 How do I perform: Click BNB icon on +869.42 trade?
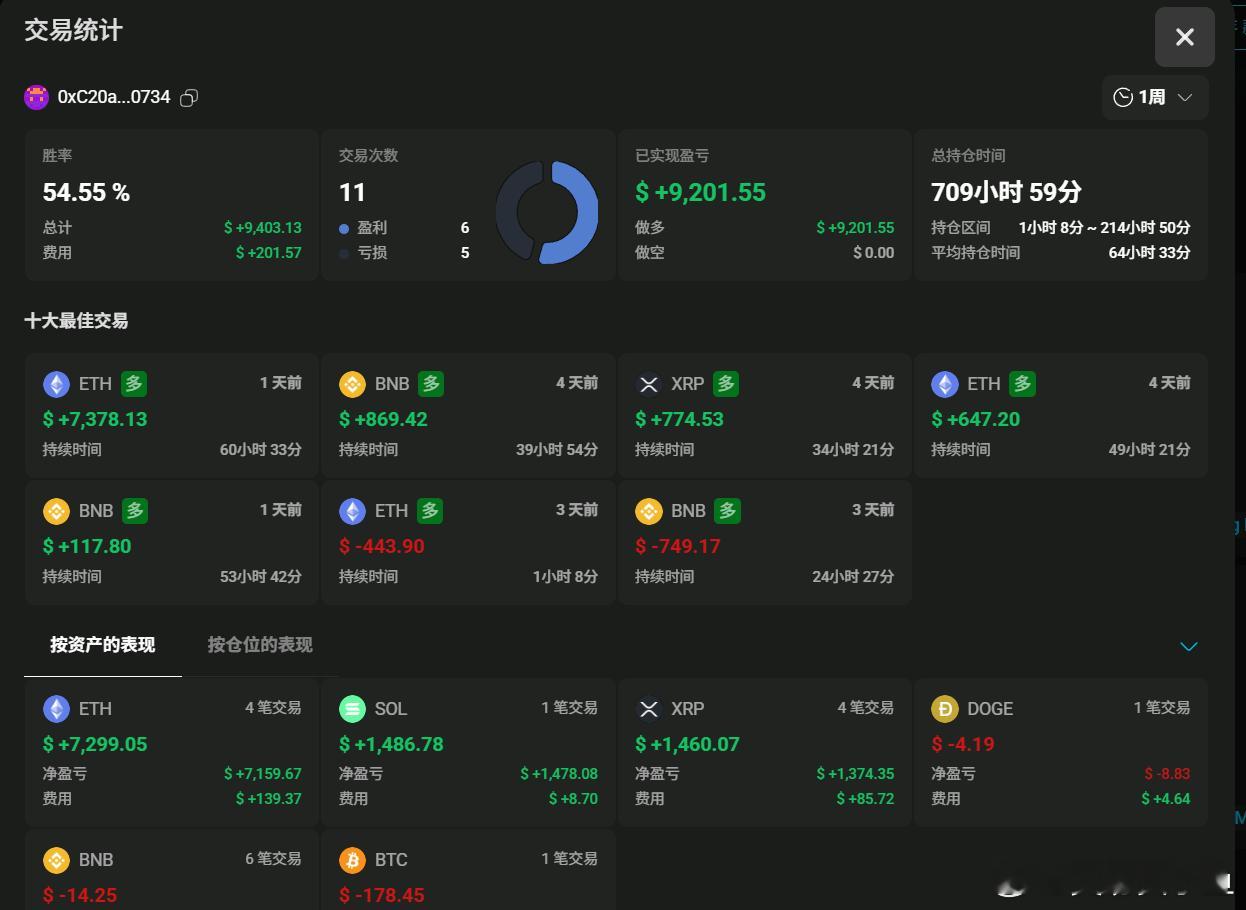click(352, 384)
